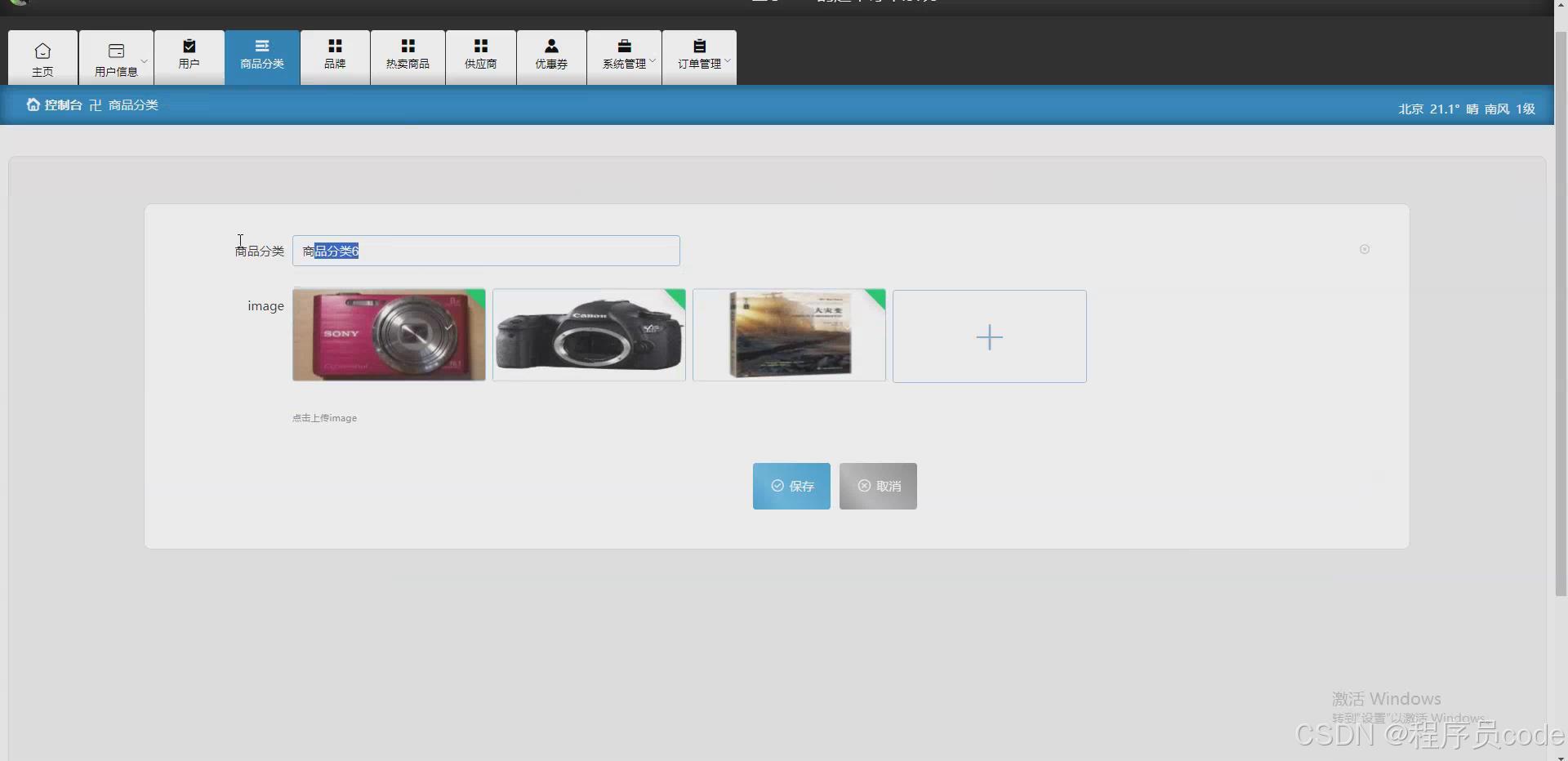Click the 商品分类 breadcrumb text
Viewport: 1568px width, 761px height.
point(133,105)
